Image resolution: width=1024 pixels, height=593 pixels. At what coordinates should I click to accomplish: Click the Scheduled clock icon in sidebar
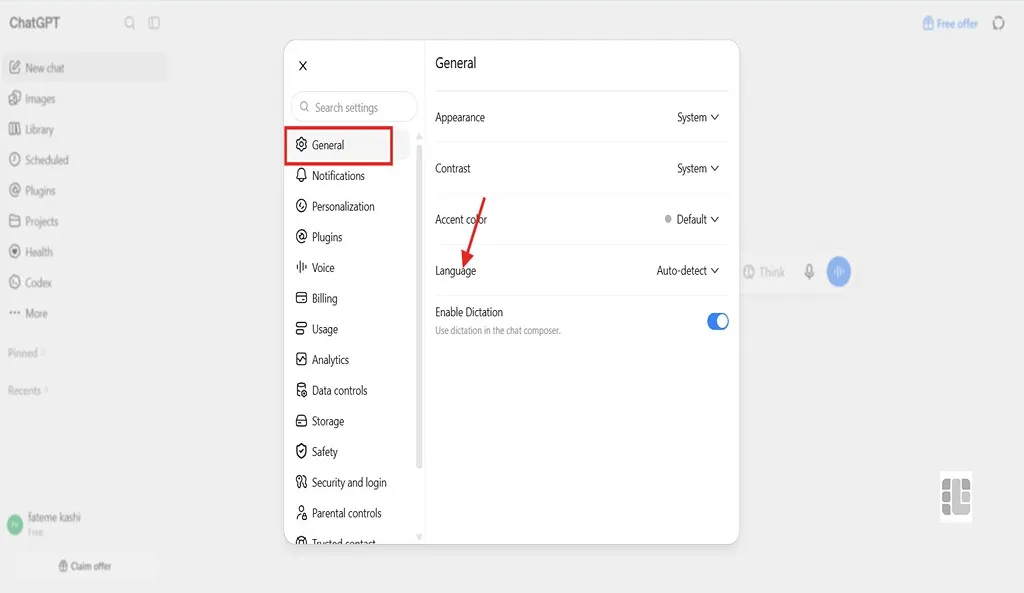coord(14,159)
